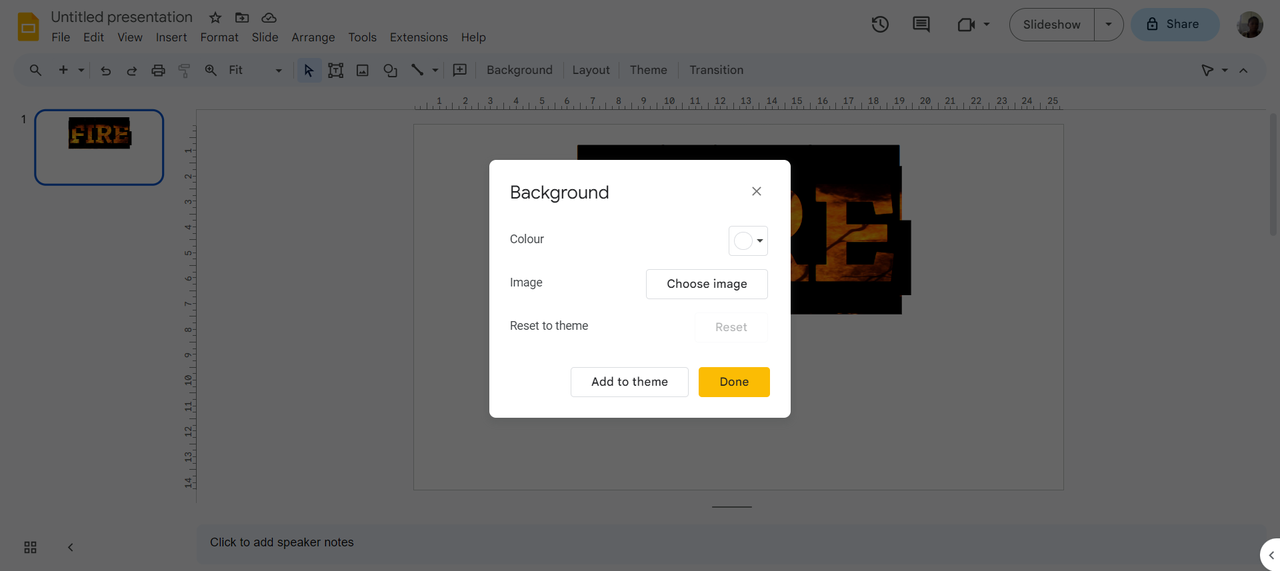Star the Untitled presentation

tap(215, 18)
